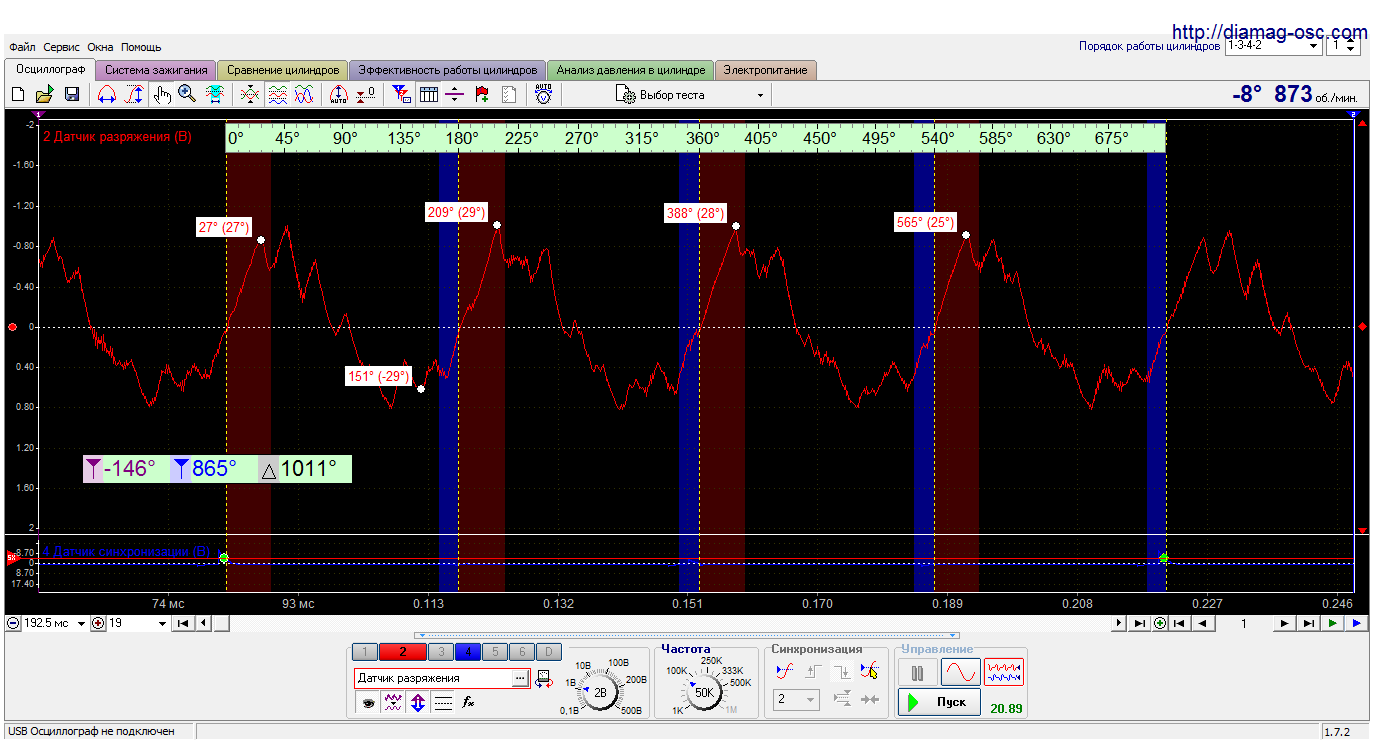Click the Частота knob showing 50K
This screenshot has height=744, width=1382.
click(704, 692)
